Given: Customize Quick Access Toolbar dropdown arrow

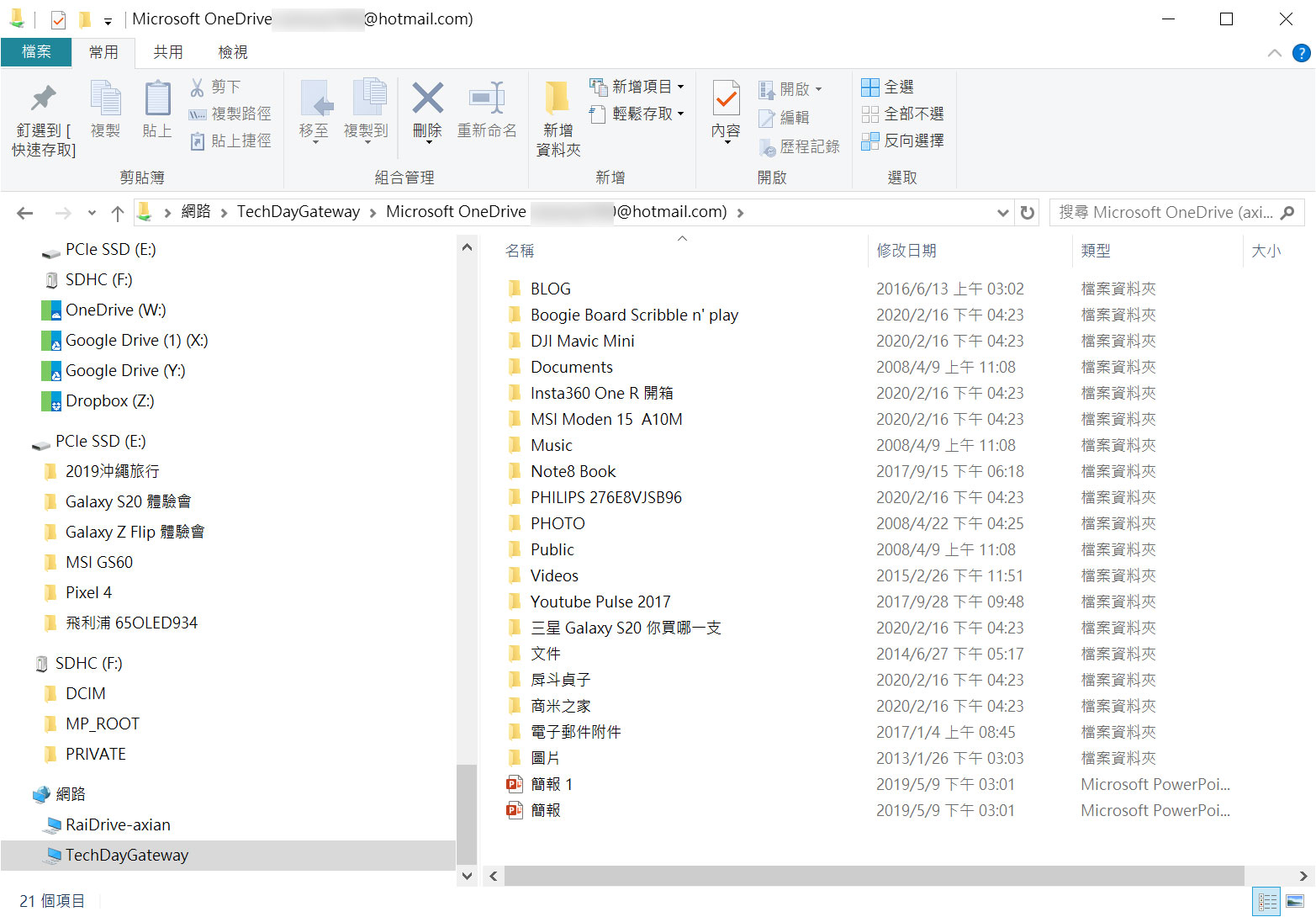Looking at the screenshot, I should [108, 21].
